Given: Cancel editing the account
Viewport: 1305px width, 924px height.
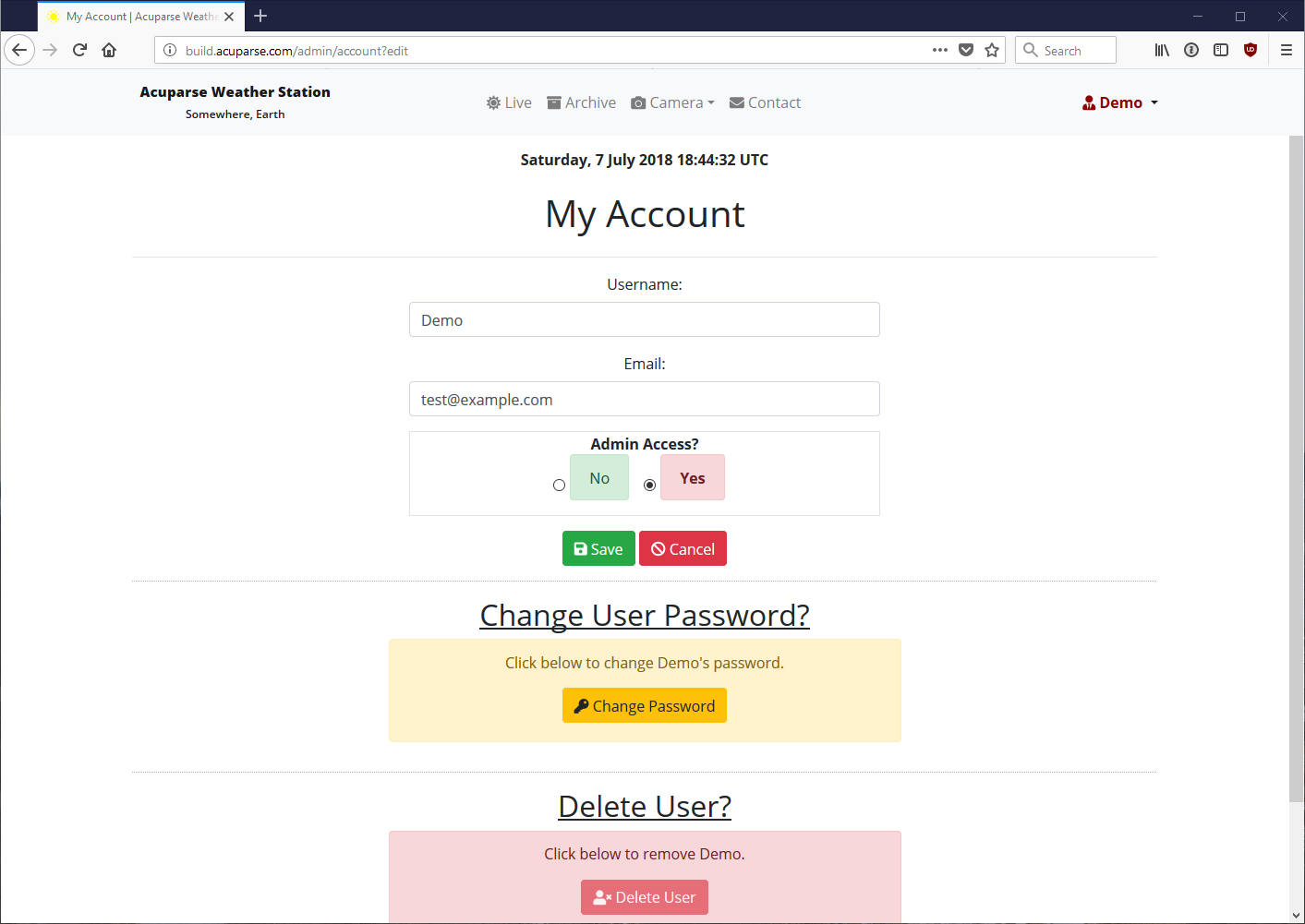Looking at the screenshot, I should (x=683, y=548).
